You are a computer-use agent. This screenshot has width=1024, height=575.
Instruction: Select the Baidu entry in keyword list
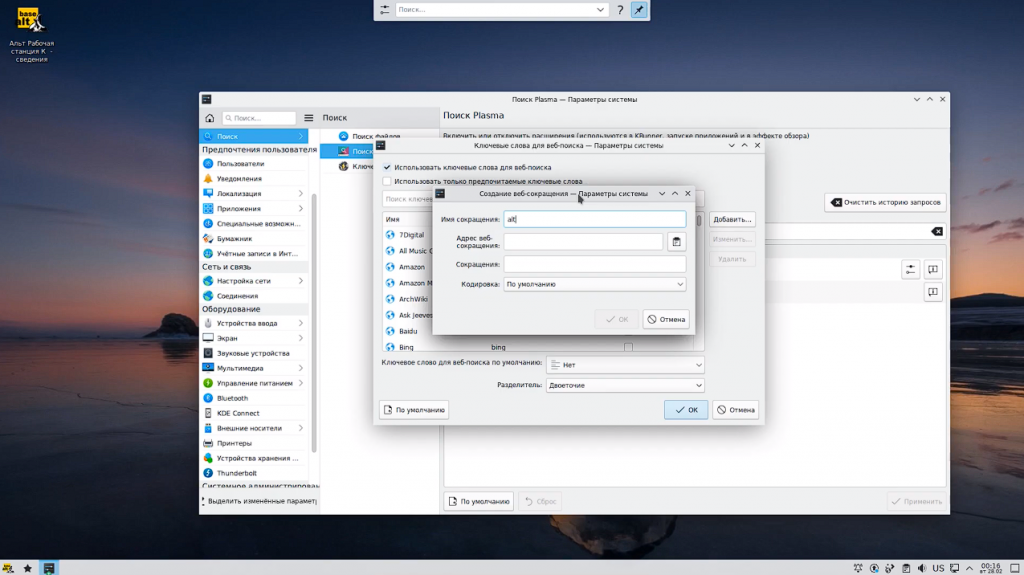[409, 331]
